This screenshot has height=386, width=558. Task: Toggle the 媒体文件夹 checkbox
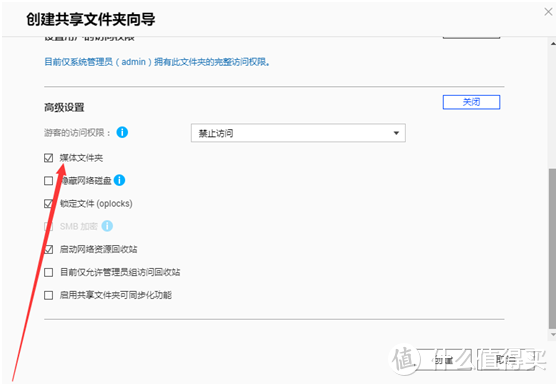coord(48,158)
